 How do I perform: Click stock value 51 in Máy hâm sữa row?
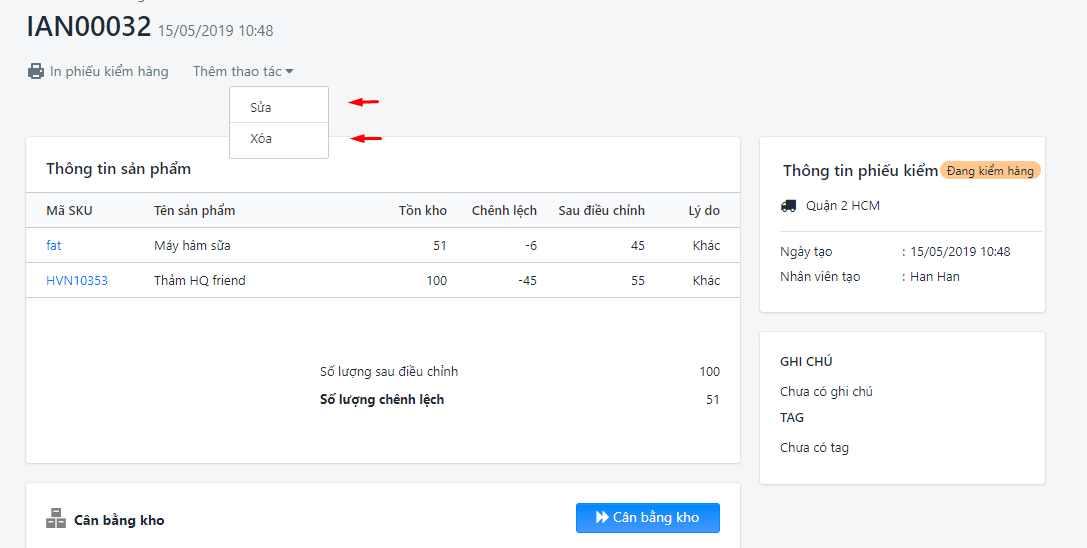440,246
